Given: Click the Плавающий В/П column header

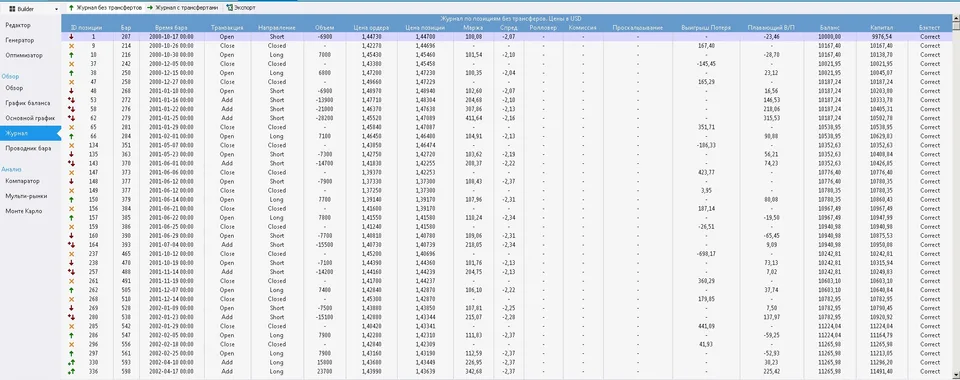Looking at the screenshot, I should tap(771, 28).
